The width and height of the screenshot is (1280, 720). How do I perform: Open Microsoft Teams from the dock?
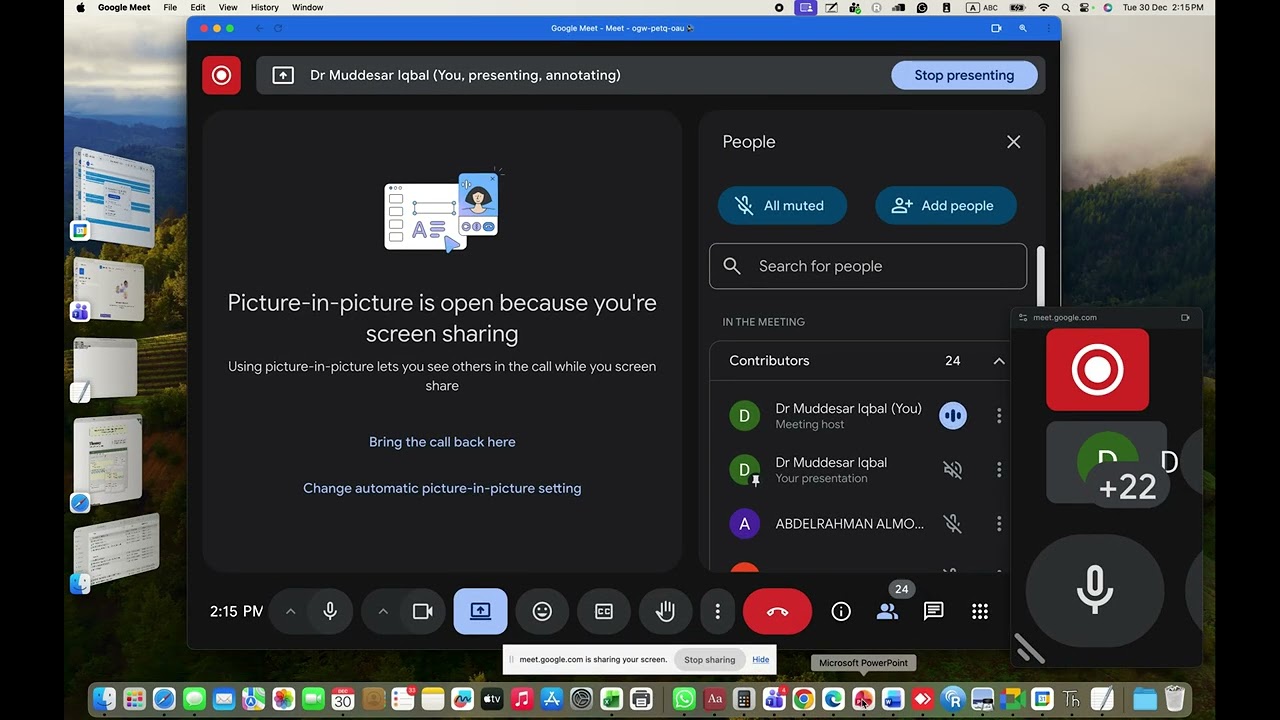774,699
